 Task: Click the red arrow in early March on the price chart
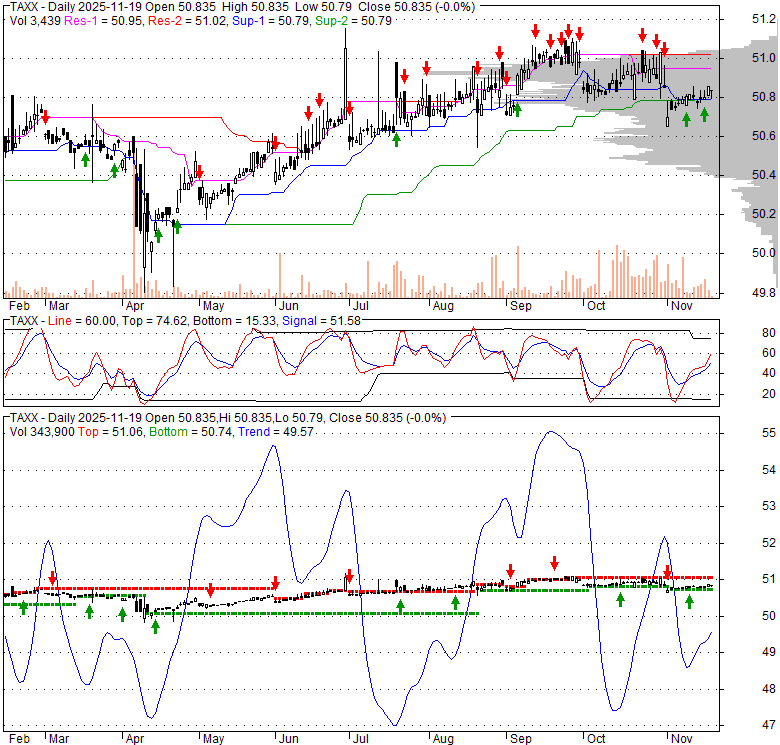click(45, 116)
